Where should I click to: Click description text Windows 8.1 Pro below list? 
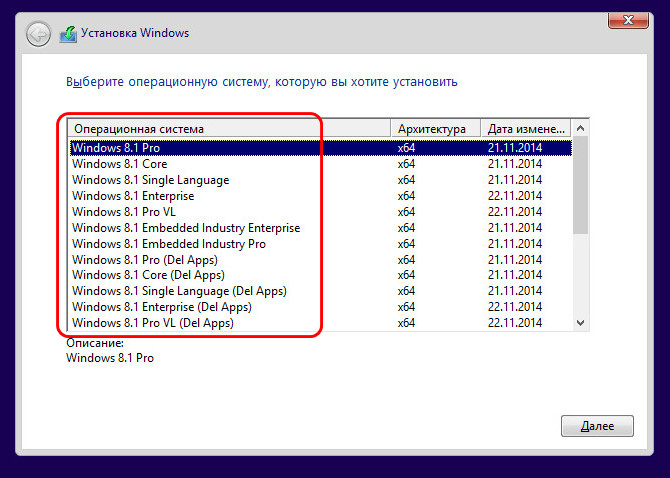pyautogui.click(x=110, y=358)
